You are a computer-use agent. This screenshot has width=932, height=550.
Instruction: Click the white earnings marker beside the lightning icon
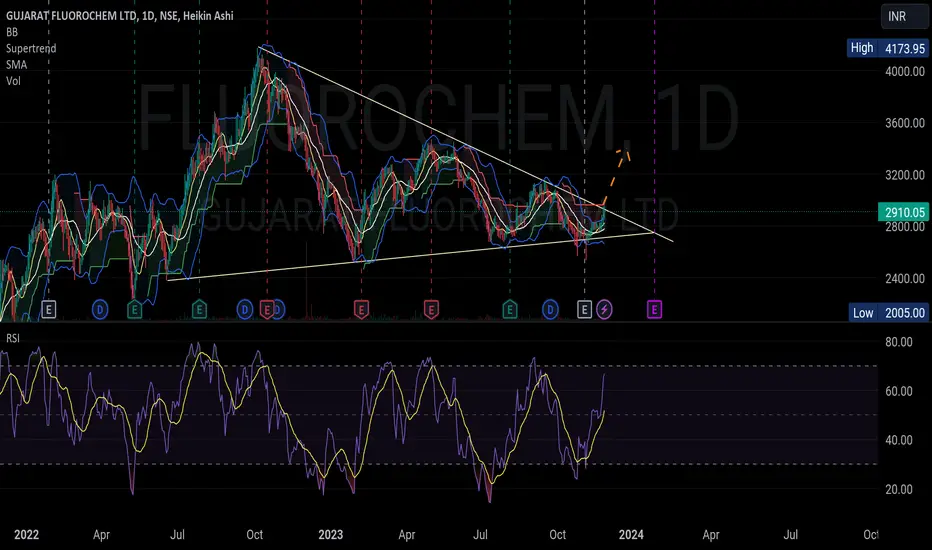[x=584, y=309]
